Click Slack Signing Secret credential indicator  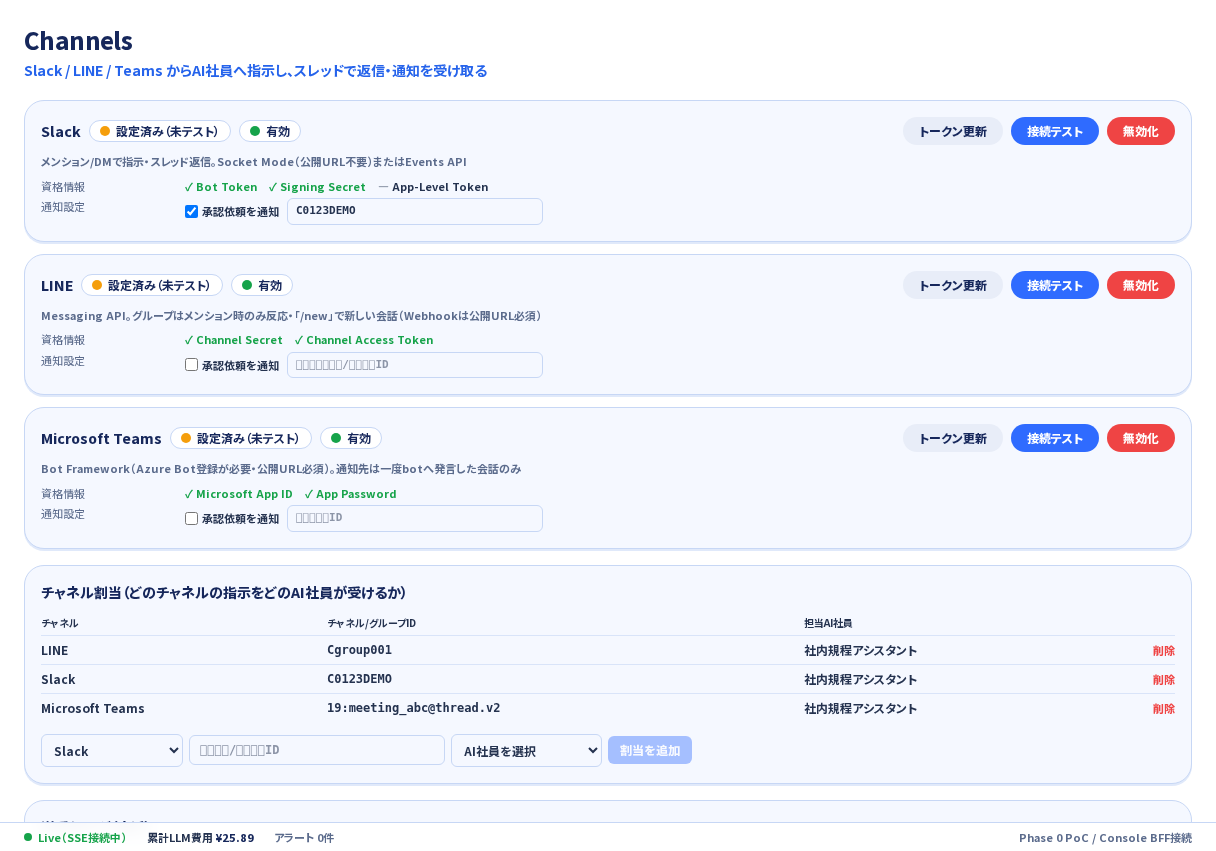[x=317, y=187]
